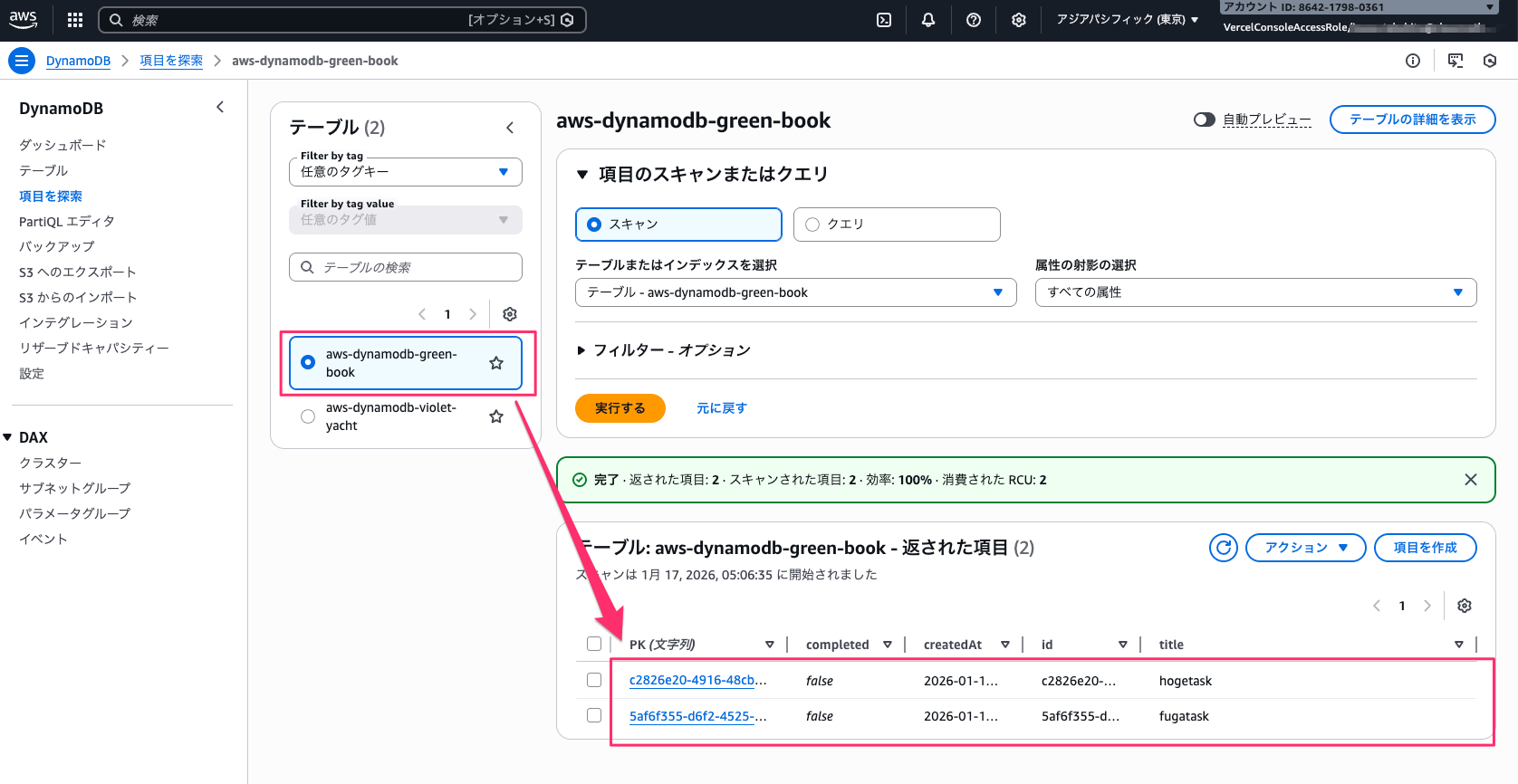Select the クエリ radio option

[x=812, y=225]
